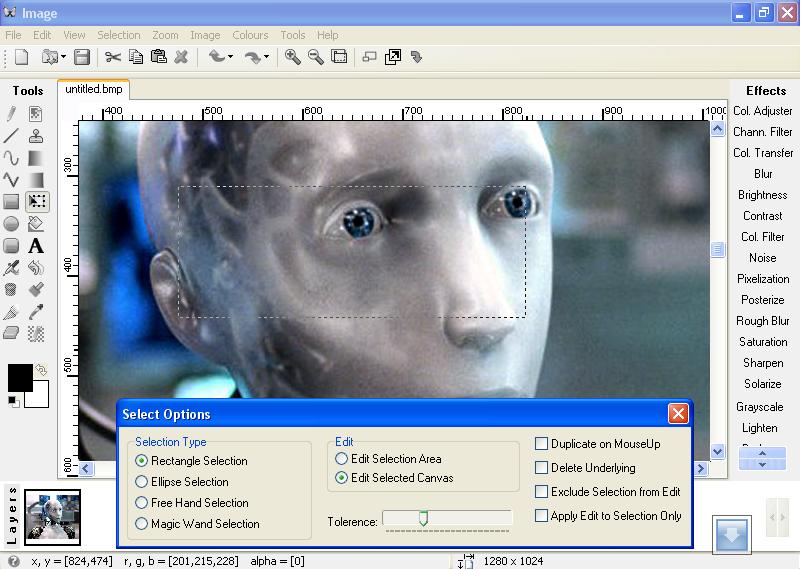Apply the Grayscale effect

760,407
